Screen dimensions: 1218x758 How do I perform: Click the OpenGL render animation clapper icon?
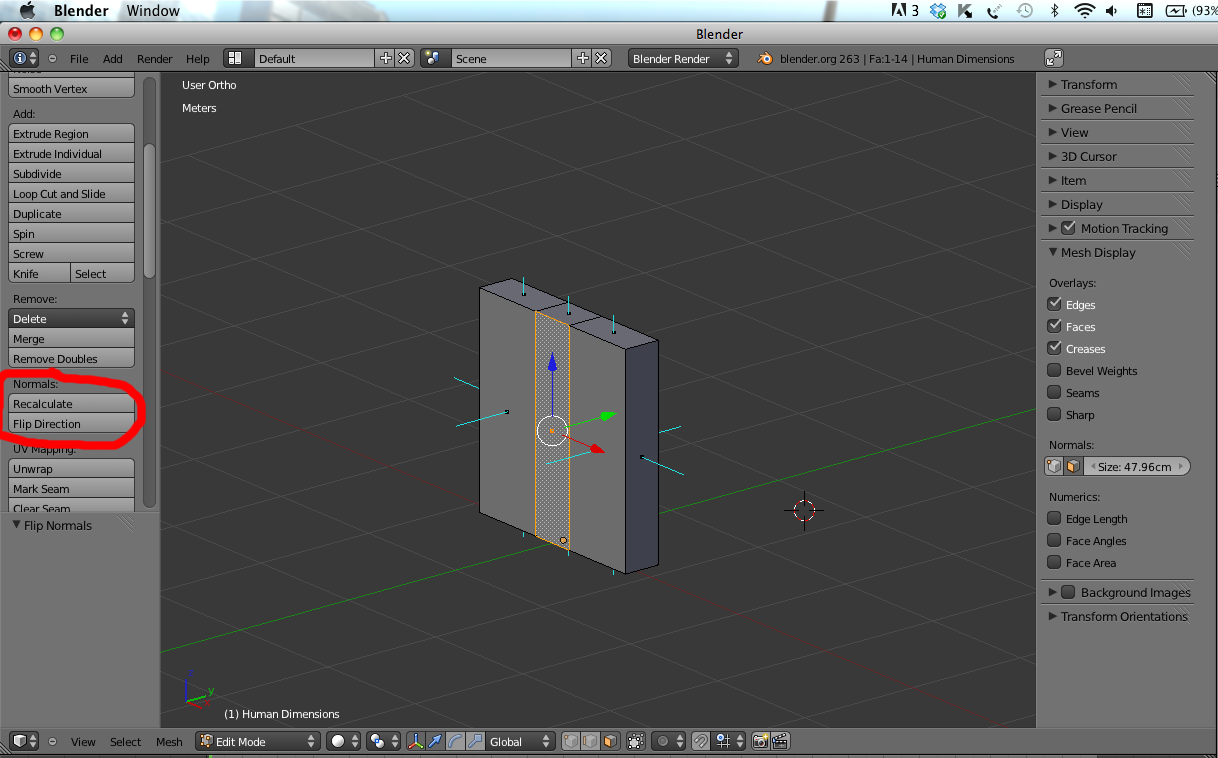click(x=780, y=741)
